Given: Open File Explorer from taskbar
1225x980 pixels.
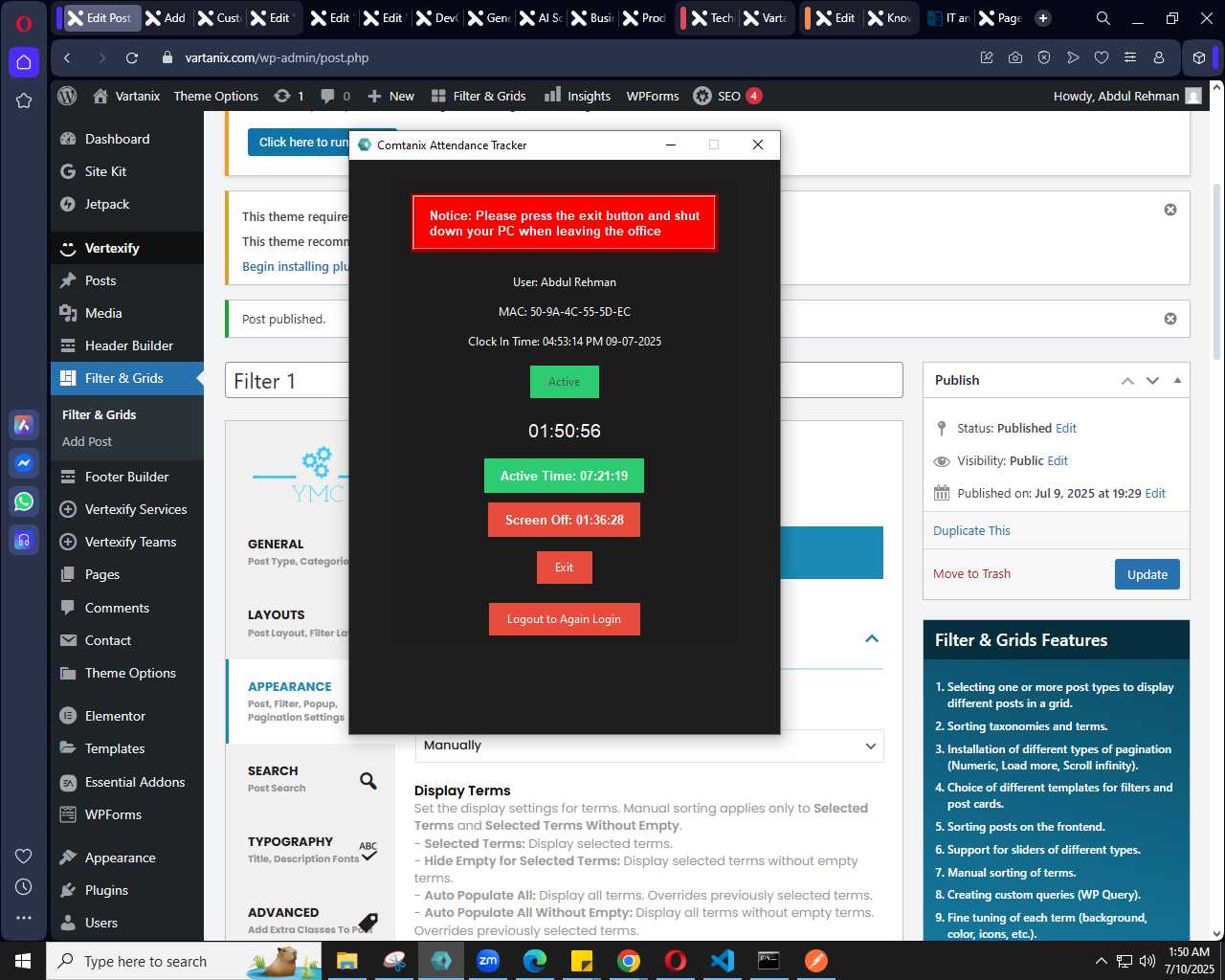Looking at the screenshot, I should tap(347, 961).
